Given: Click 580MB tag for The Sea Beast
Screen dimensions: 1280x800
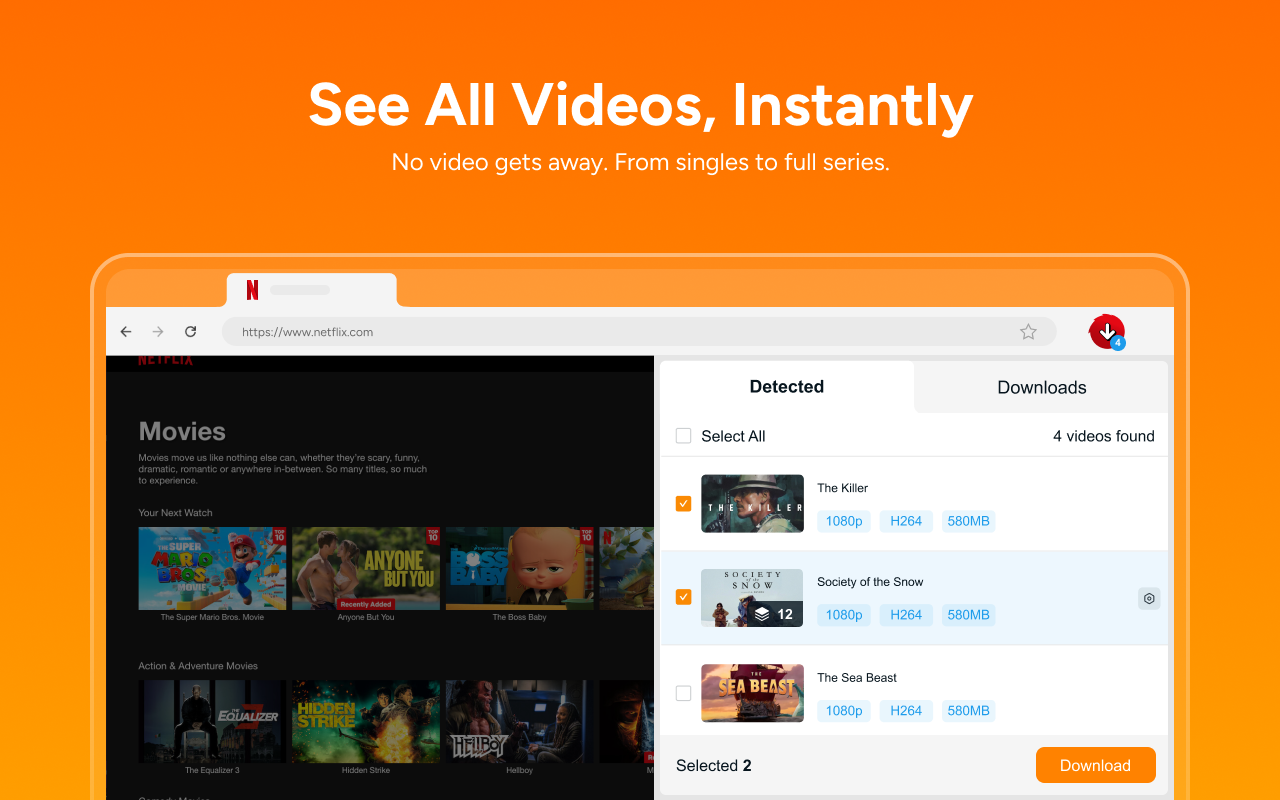Looking at the screenshot, I should tap(969, 711).
